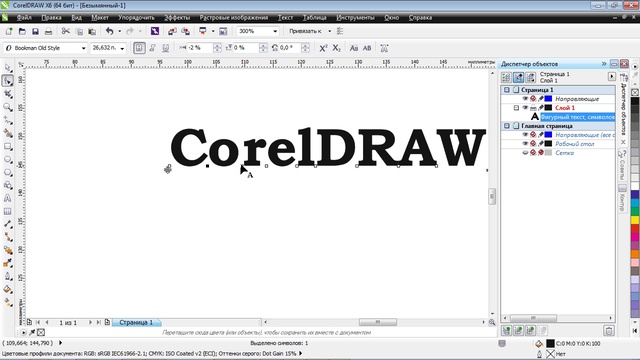Select the Table tool in the toolbox
This screenshot has height=360, width=640.
[7, 211]
